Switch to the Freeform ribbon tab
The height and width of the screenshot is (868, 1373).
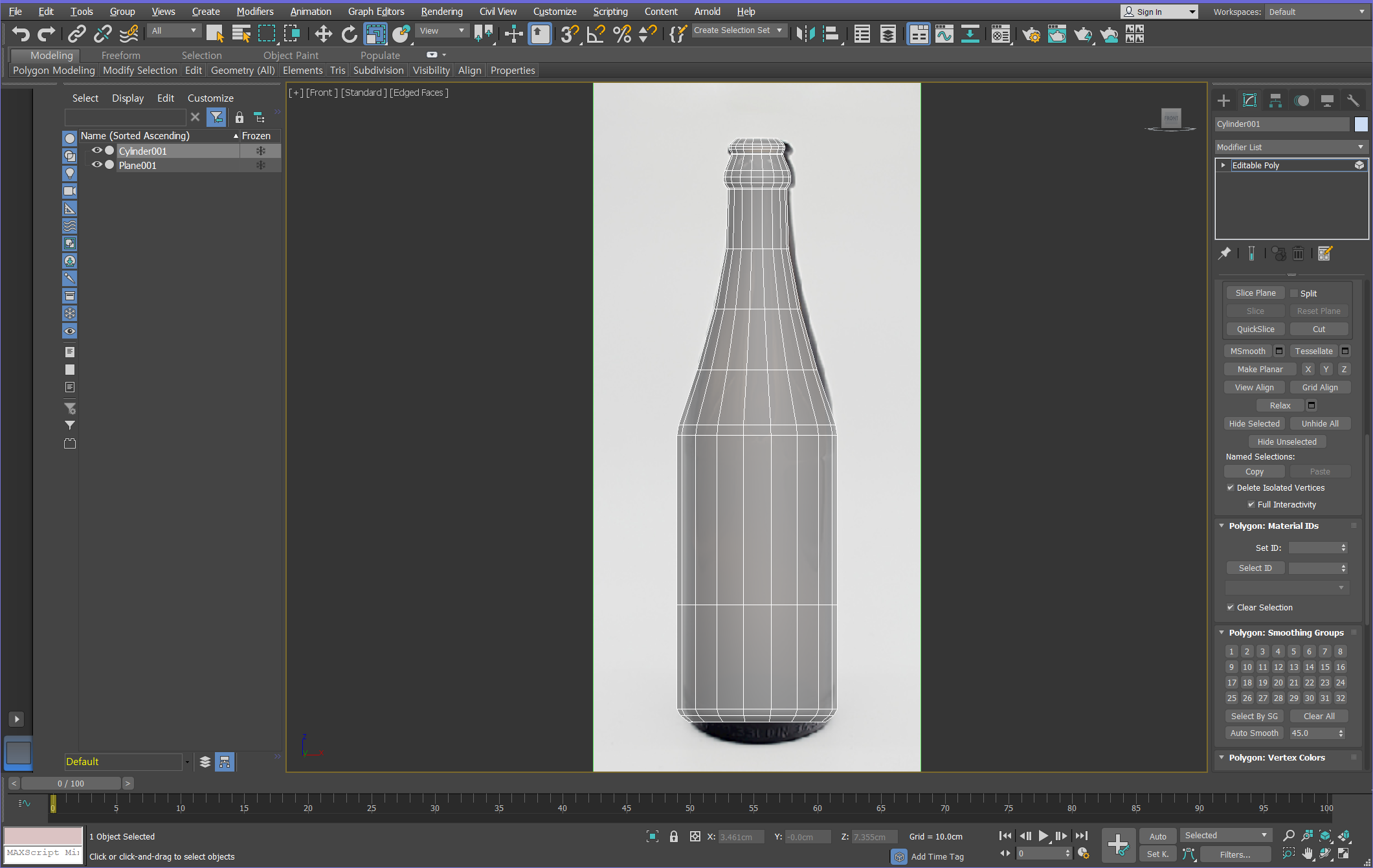(120, 55)
